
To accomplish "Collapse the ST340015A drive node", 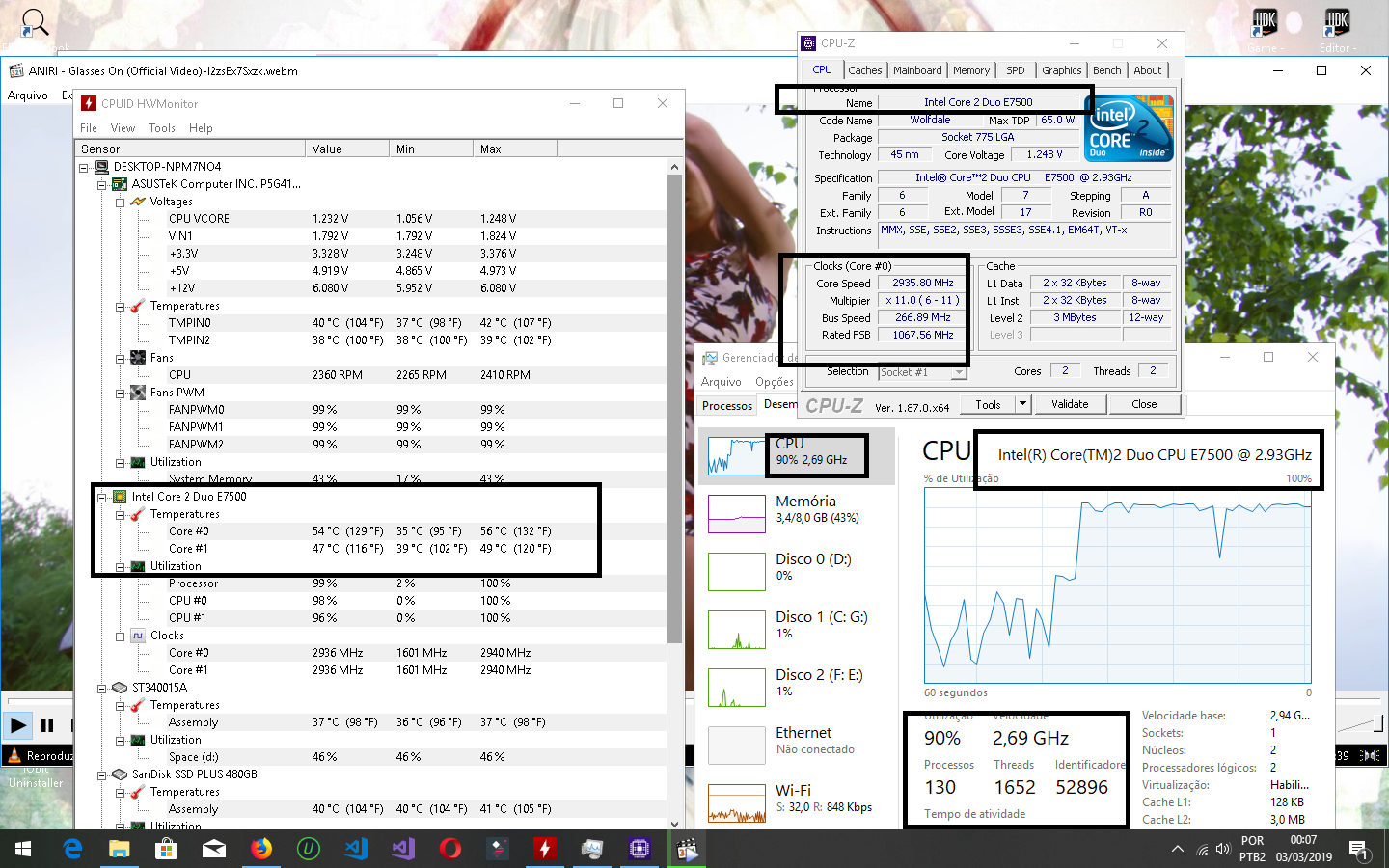I will coord(102,688).
